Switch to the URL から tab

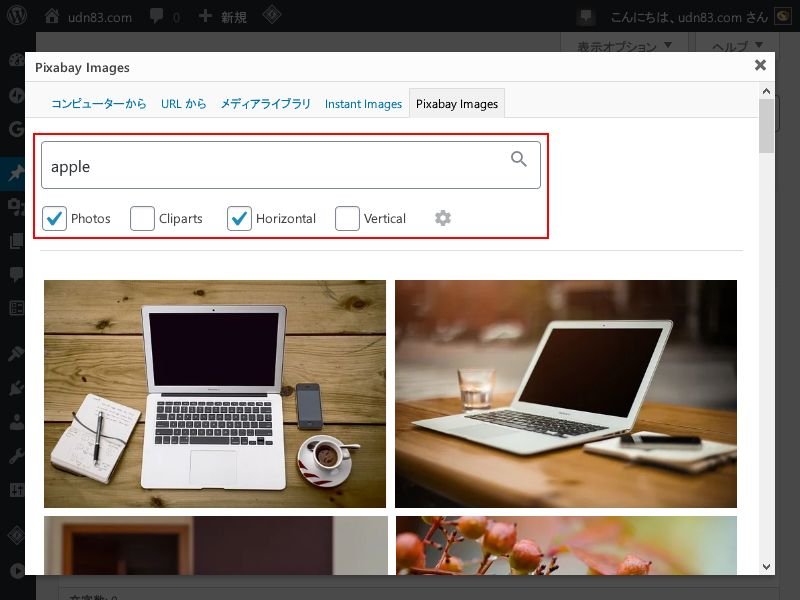pyautogui.click(x=184, y=104)
